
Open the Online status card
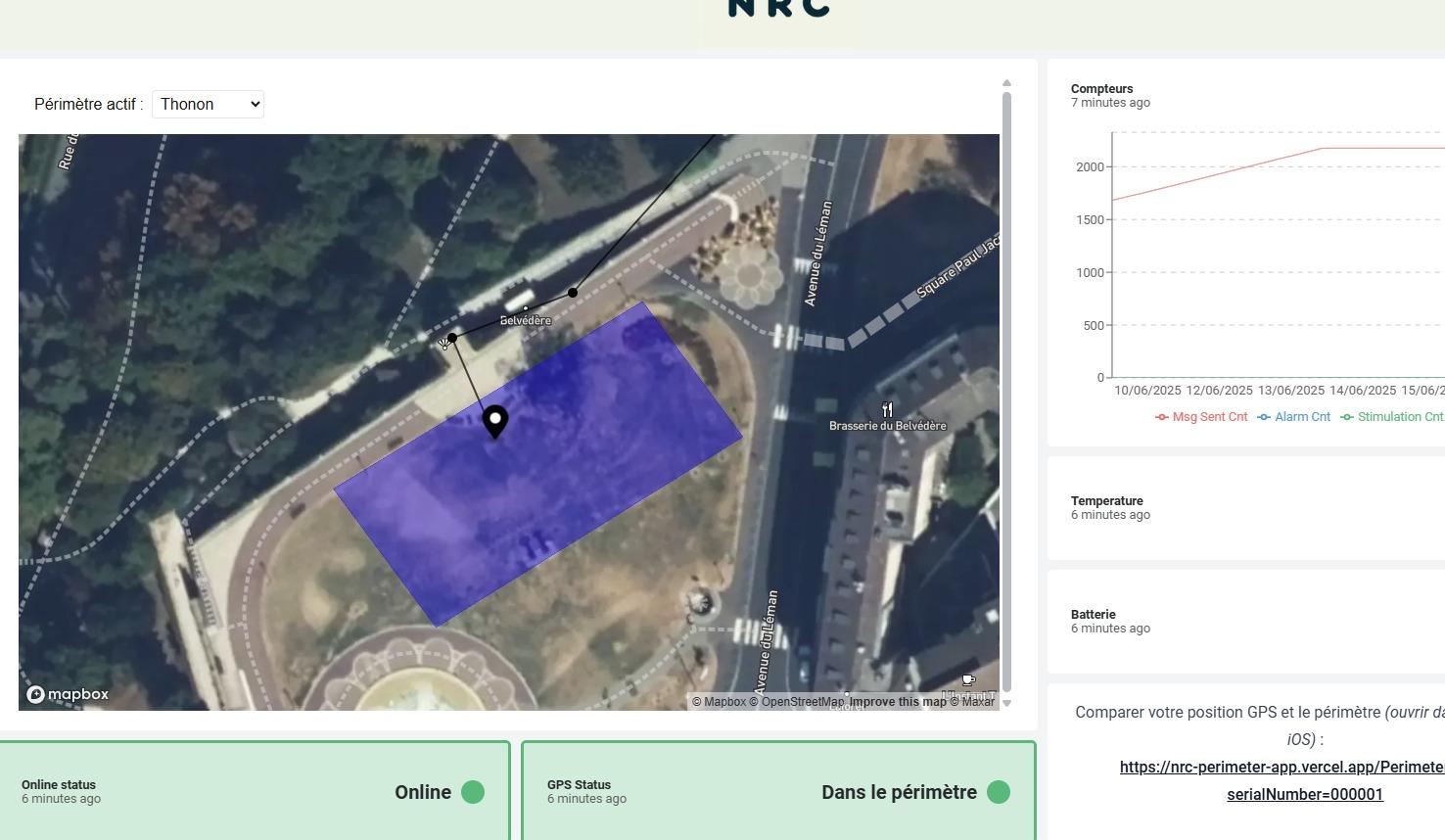(x=255, y=792)
